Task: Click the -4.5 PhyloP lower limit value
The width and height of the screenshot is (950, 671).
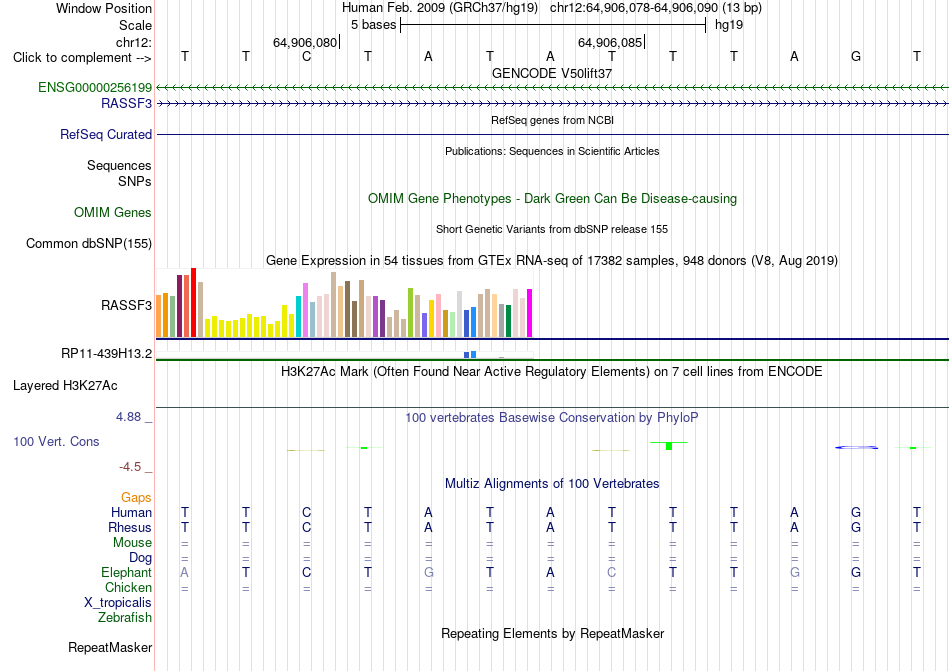Action: (x=130, y=466)
